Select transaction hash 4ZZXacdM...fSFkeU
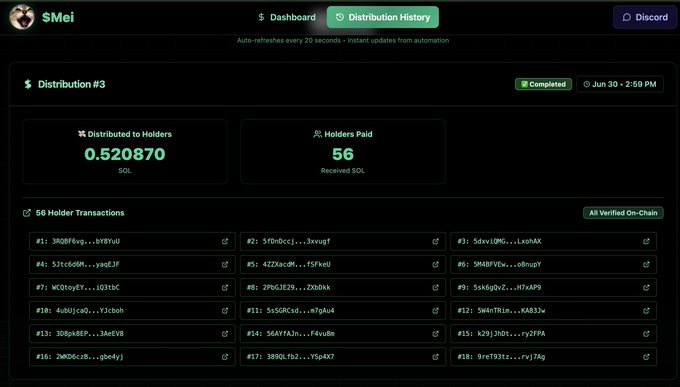The image size is (680, 387). click(x=296, y=264)
